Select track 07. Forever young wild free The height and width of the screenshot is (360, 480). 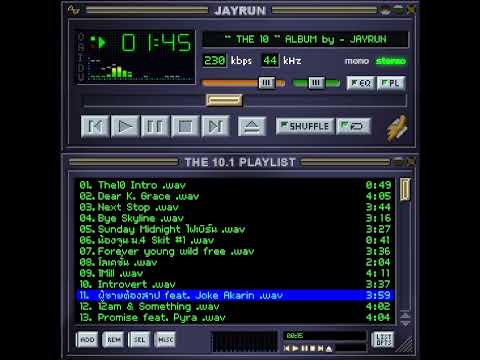click(x=235, y=251)
